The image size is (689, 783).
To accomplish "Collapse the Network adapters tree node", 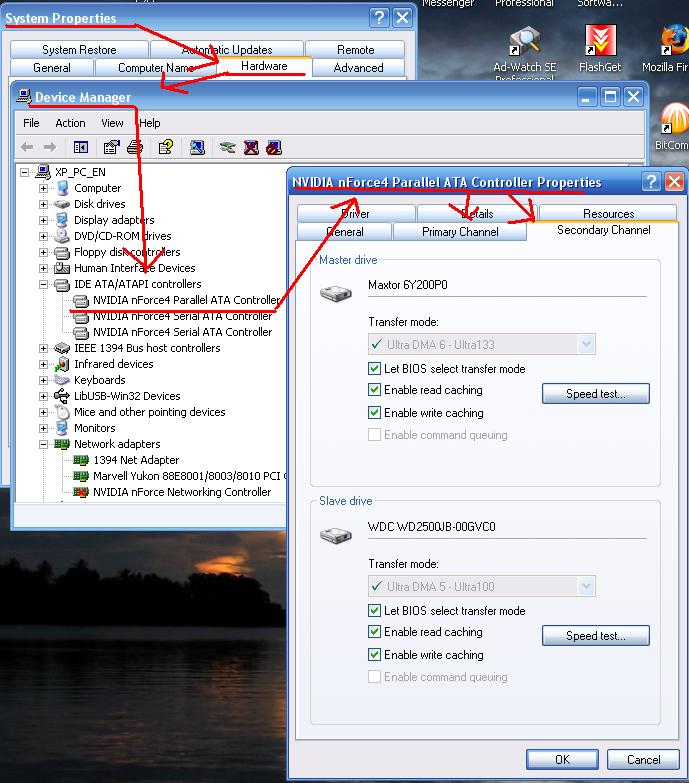I will 43,444.
